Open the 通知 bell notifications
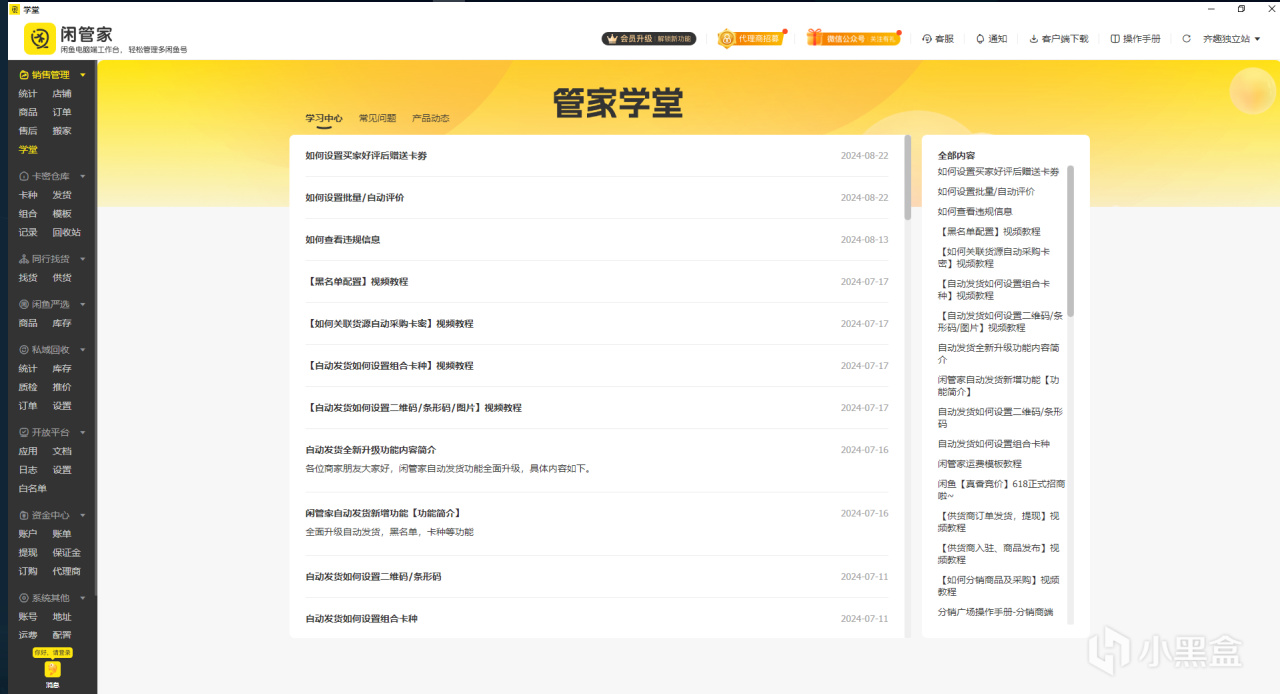 click(x=992, y=39)
